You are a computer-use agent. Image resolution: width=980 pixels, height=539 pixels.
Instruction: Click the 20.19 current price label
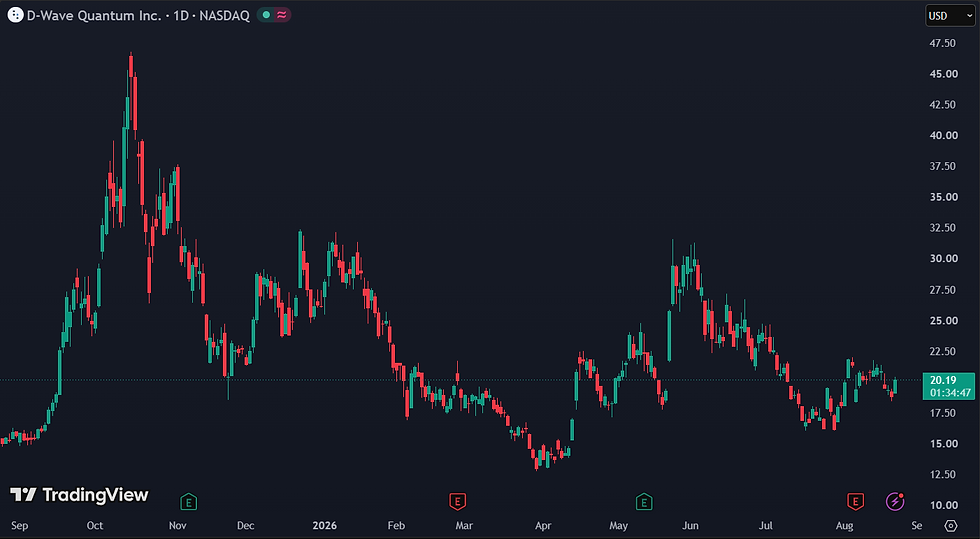pos(942,380)
